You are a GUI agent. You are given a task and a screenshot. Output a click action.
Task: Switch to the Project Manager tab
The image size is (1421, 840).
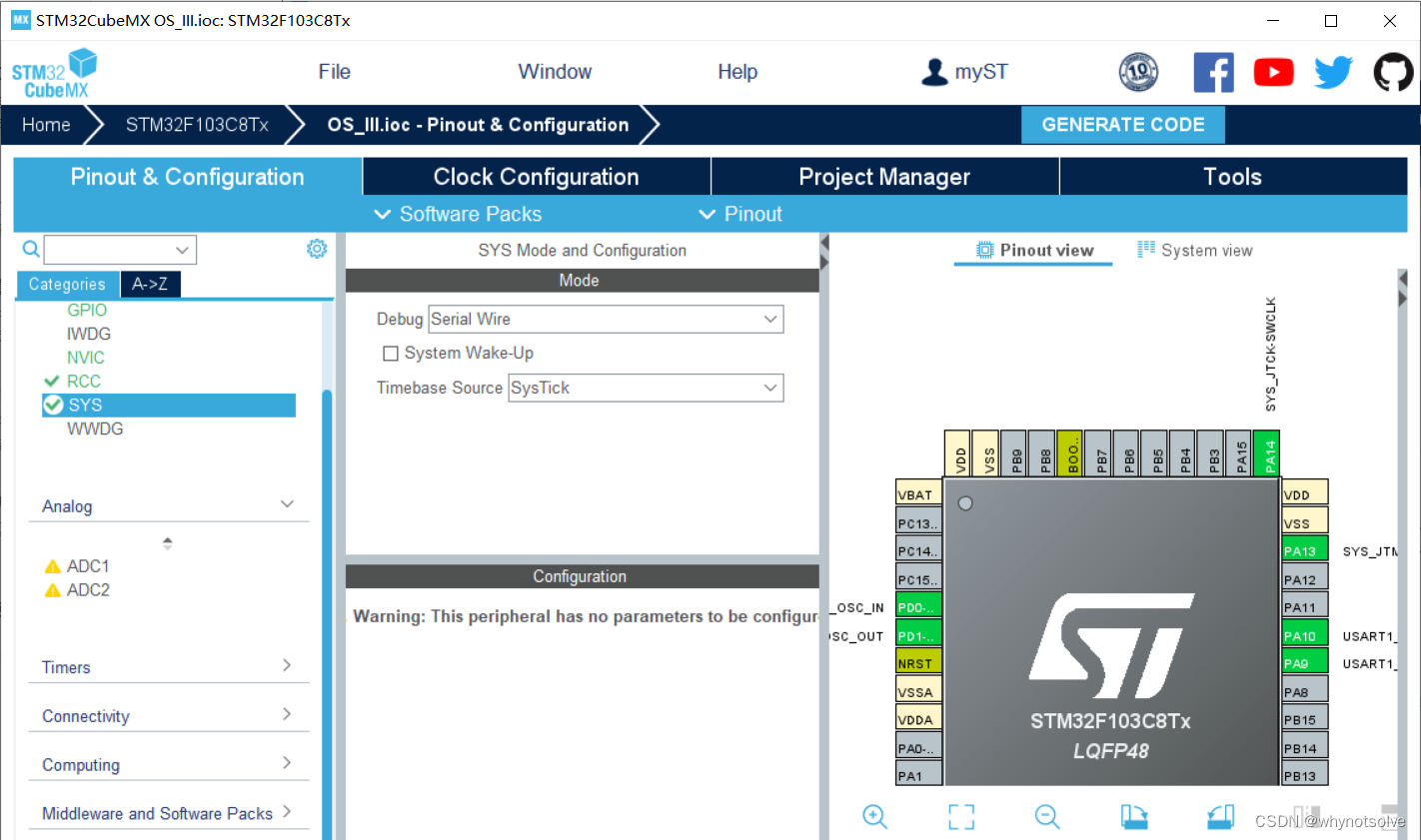[x=885, y=177]
